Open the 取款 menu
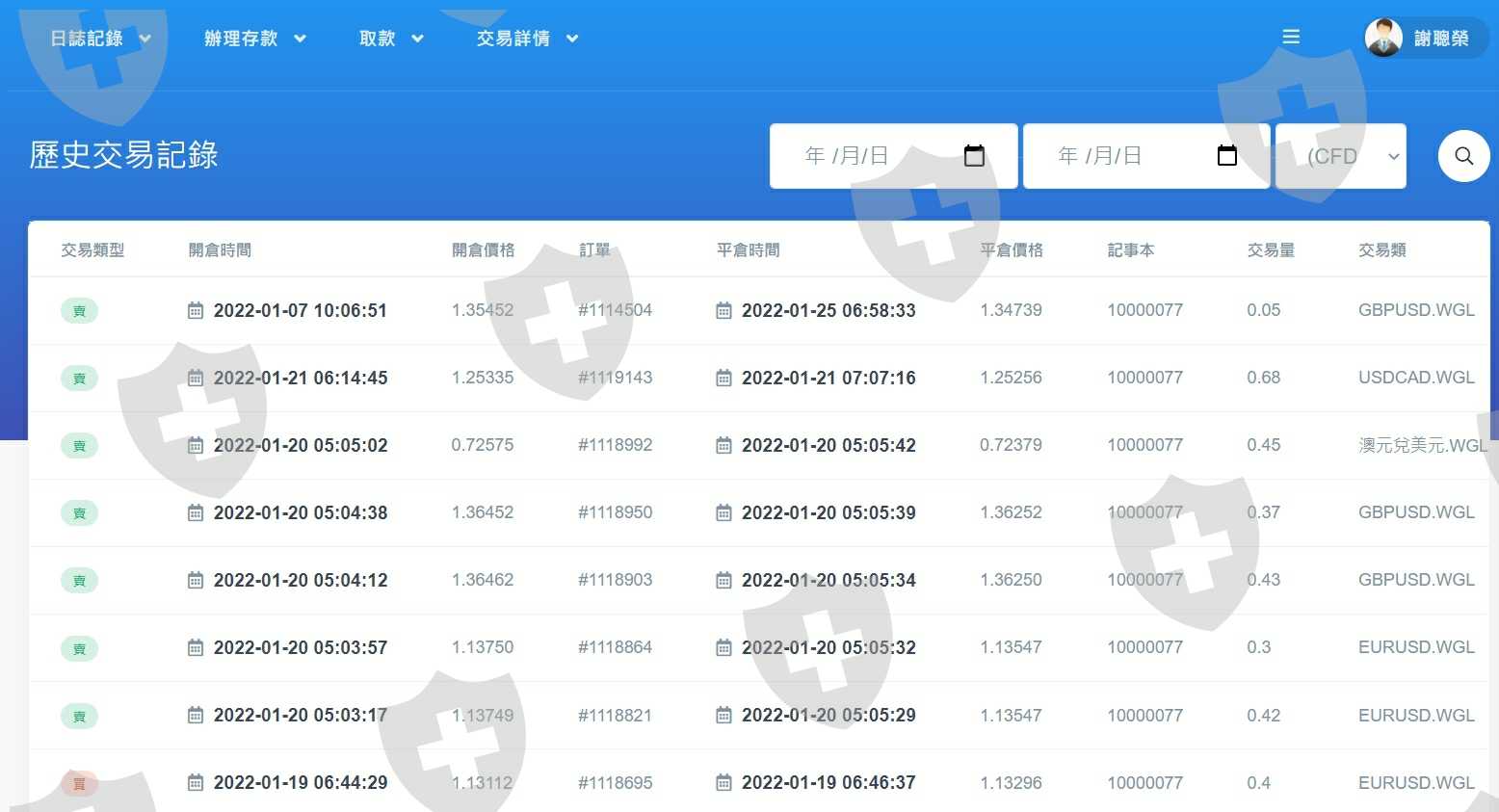Viewport: 1499px width, 812px height. click(390, 39)
